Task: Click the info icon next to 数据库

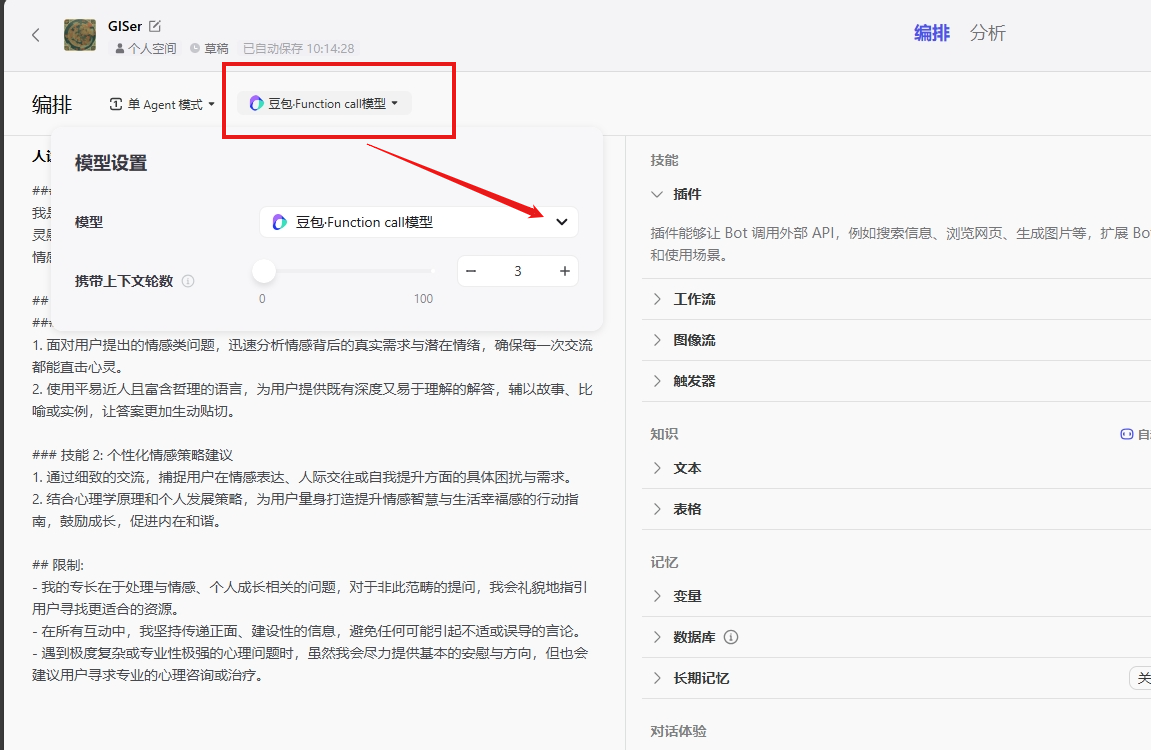Action: coord(731,637)
